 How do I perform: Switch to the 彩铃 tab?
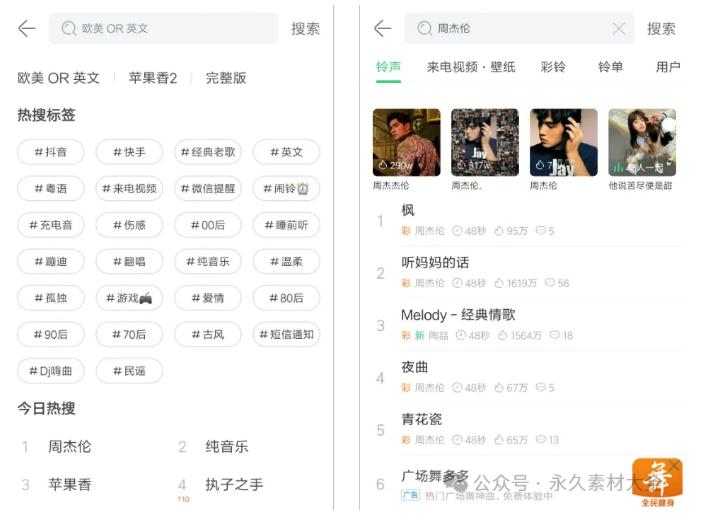(x=553, y=67)
